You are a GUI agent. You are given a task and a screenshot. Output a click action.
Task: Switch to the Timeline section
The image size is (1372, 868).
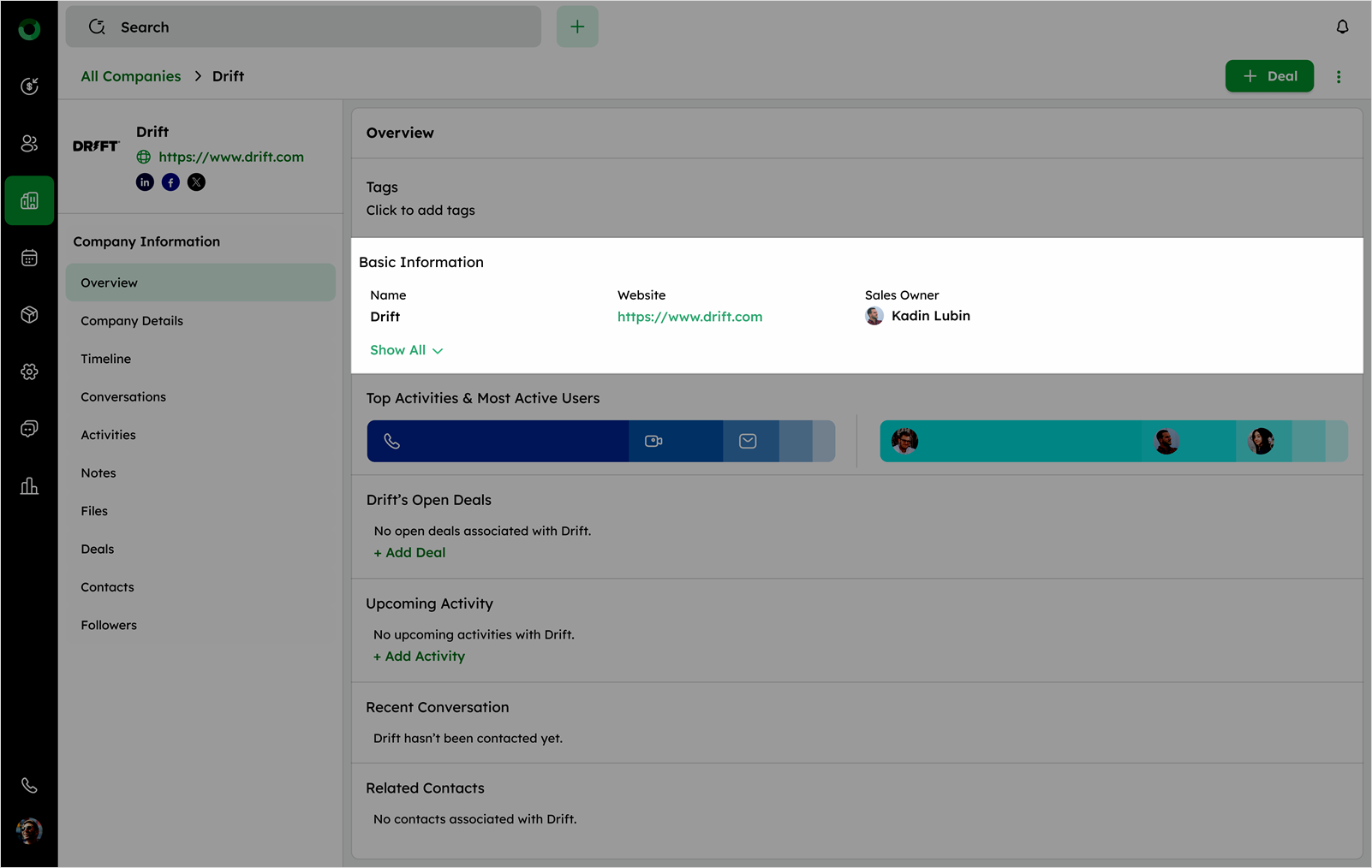(106, 359)
